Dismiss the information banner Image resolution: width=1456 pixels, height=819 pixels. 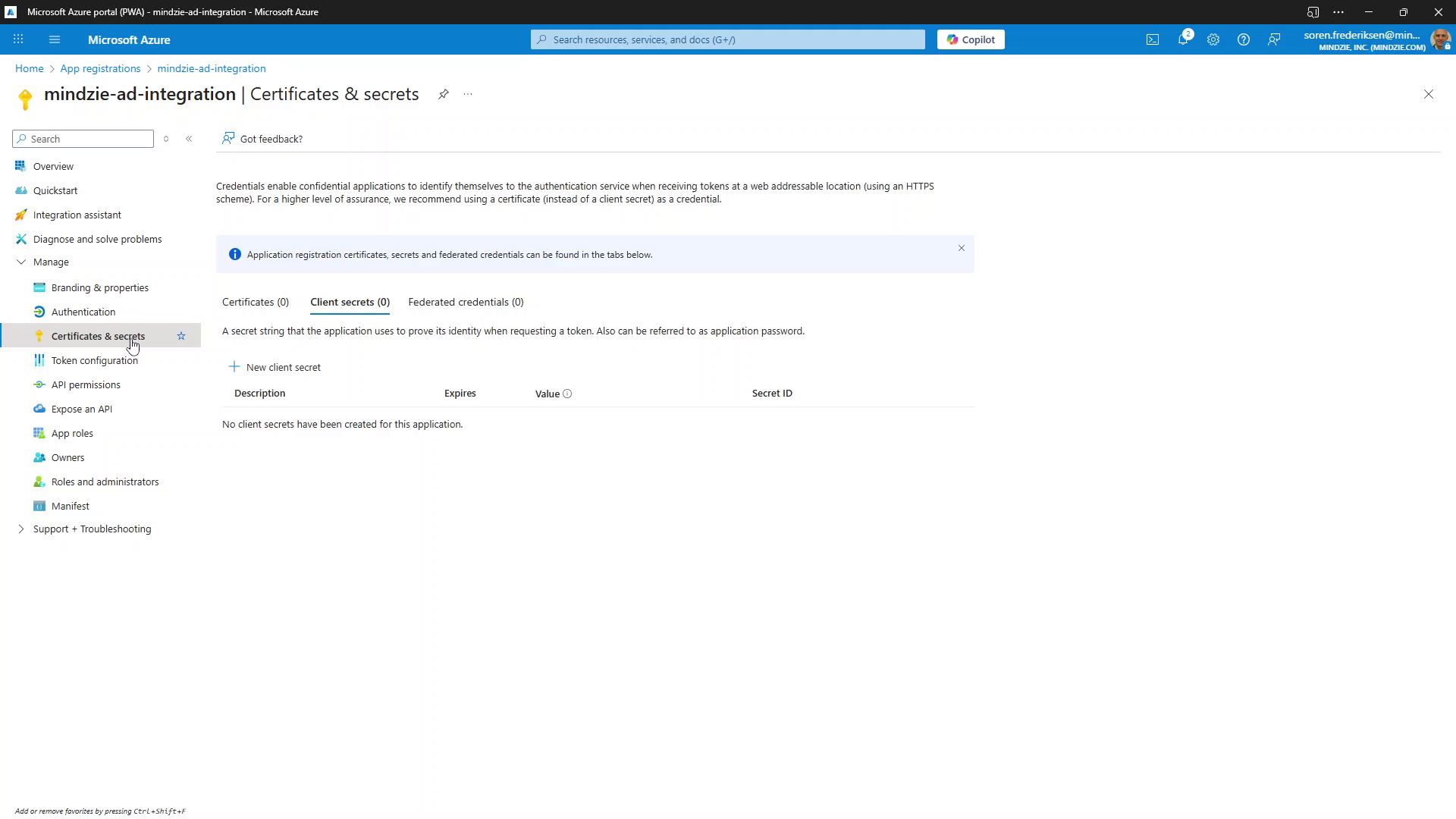point(962,248)
